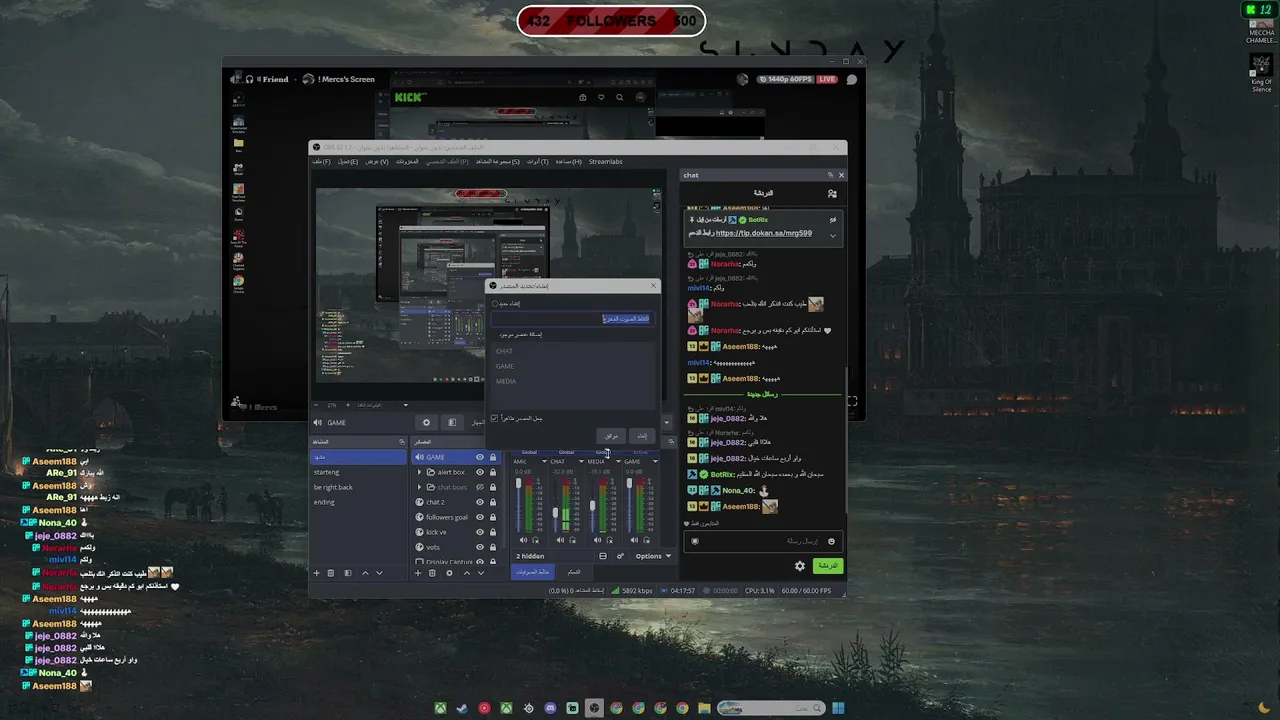1280x720 pixels.
Task: Click the green chat send button
Action: coord(827,566)
